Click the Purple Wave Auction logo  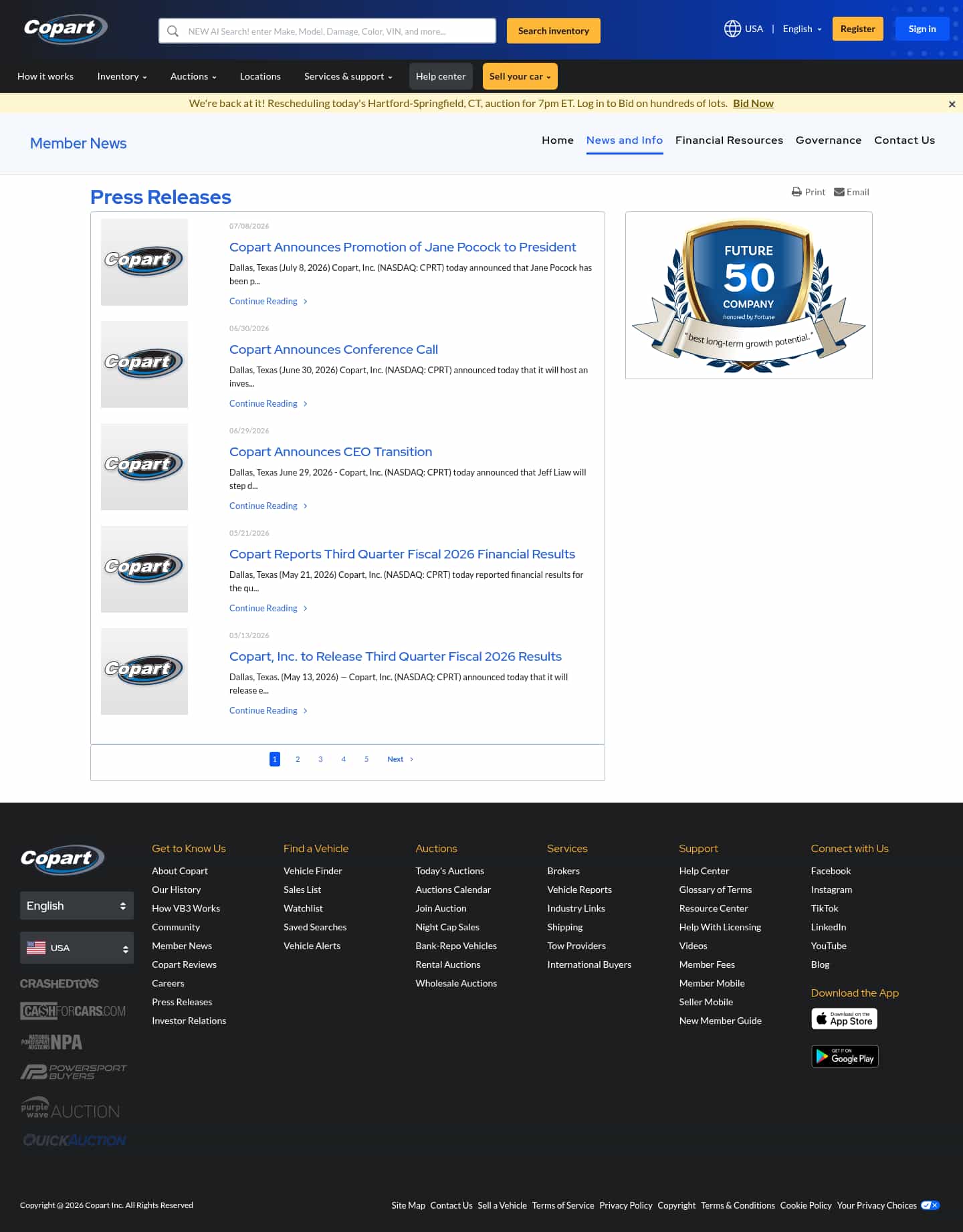click(x=70, y=1108)
